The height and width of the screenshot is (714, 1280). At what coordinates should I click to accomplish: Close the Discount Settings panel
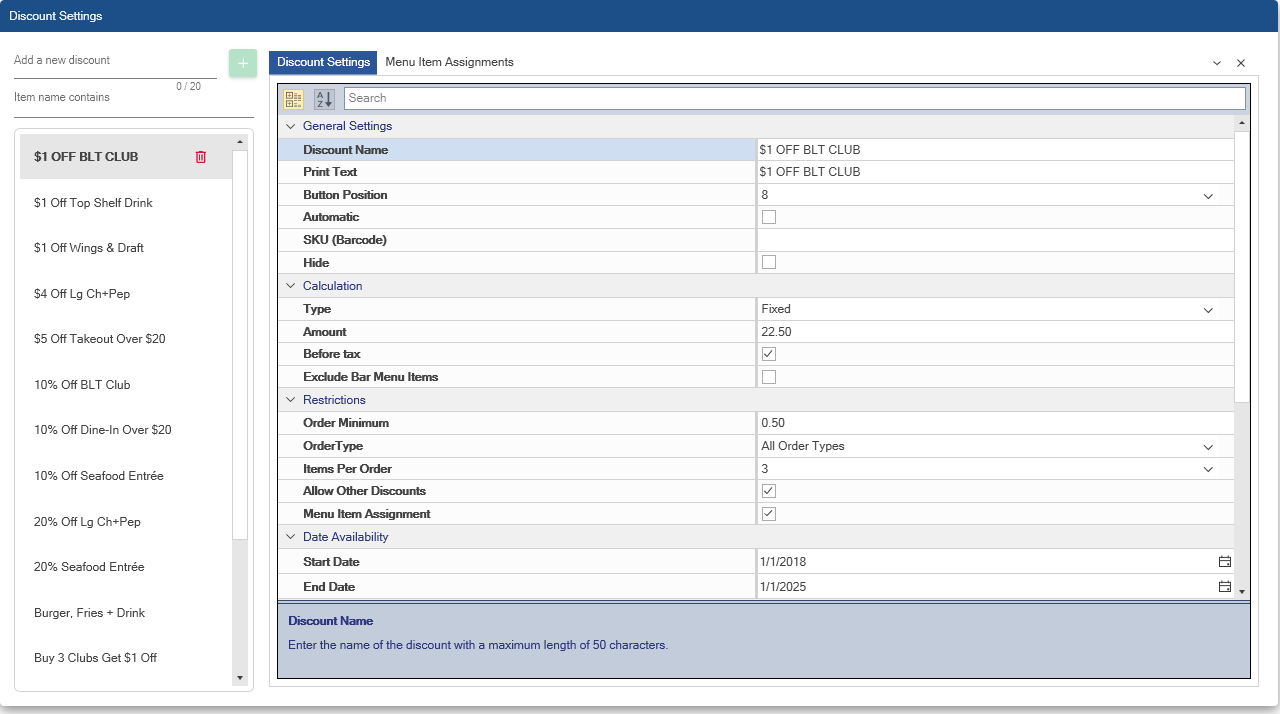pos(1241,63)
